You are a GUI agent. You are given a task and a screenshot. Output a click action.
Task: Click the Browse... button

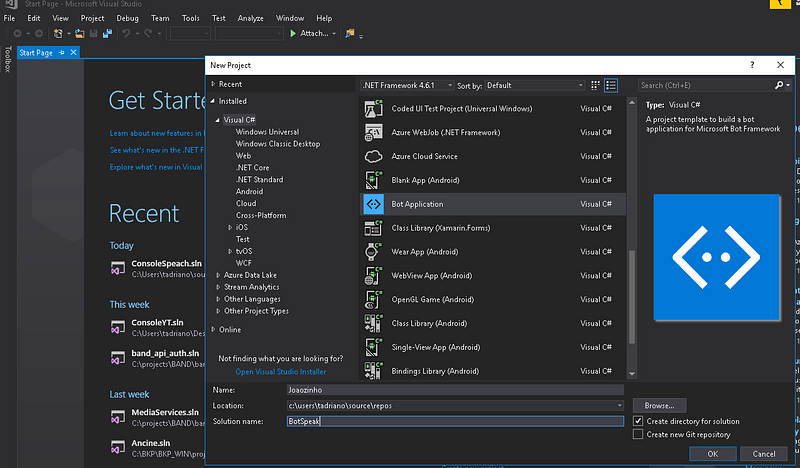coord(659,406)
